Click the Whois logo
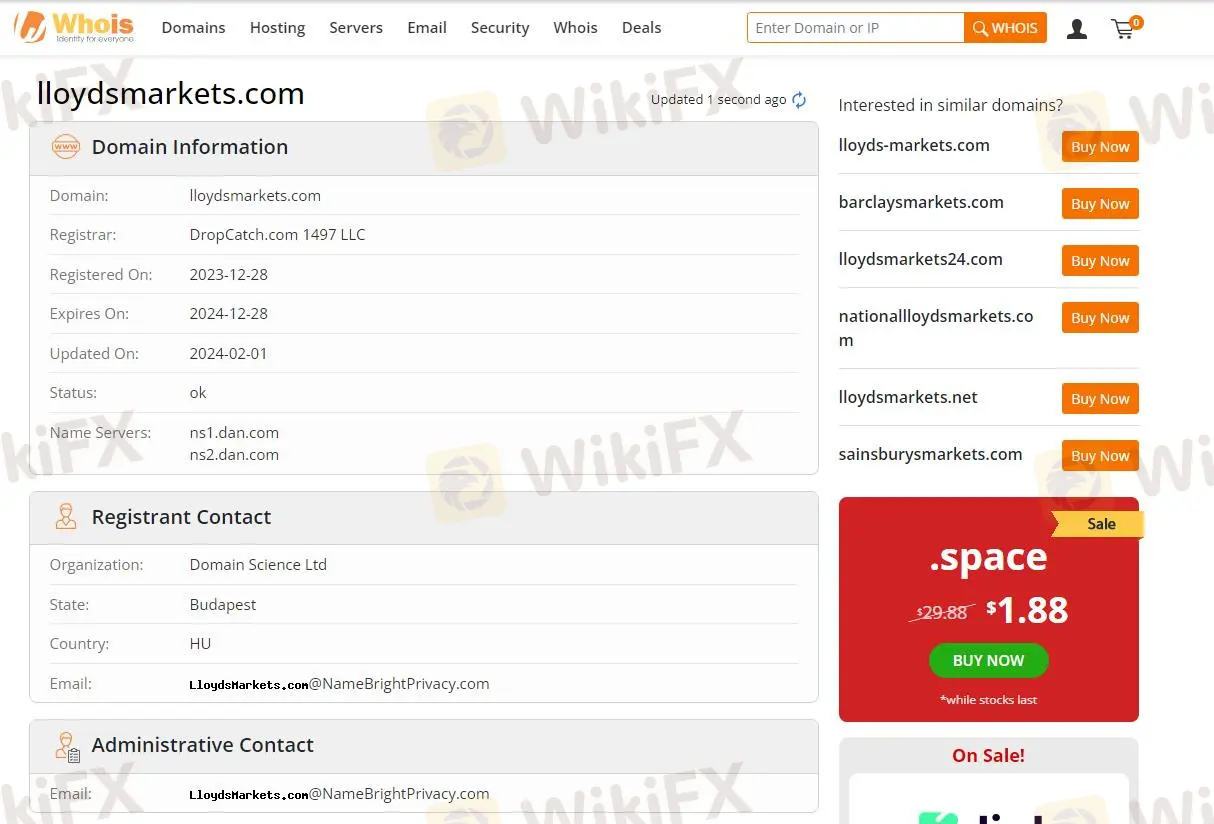Viewport: 1214px width, 824px height. pos(74,27)
